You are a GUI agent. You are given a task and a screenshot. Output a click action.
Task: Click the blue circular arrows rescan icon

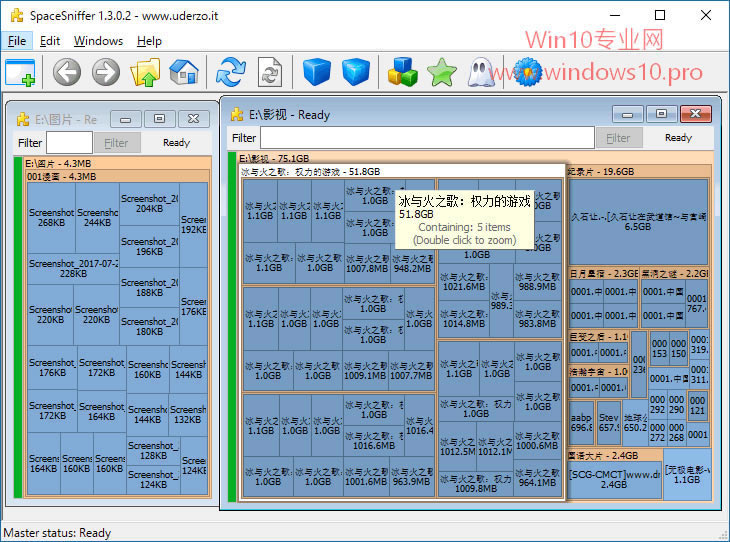point(231,72)
